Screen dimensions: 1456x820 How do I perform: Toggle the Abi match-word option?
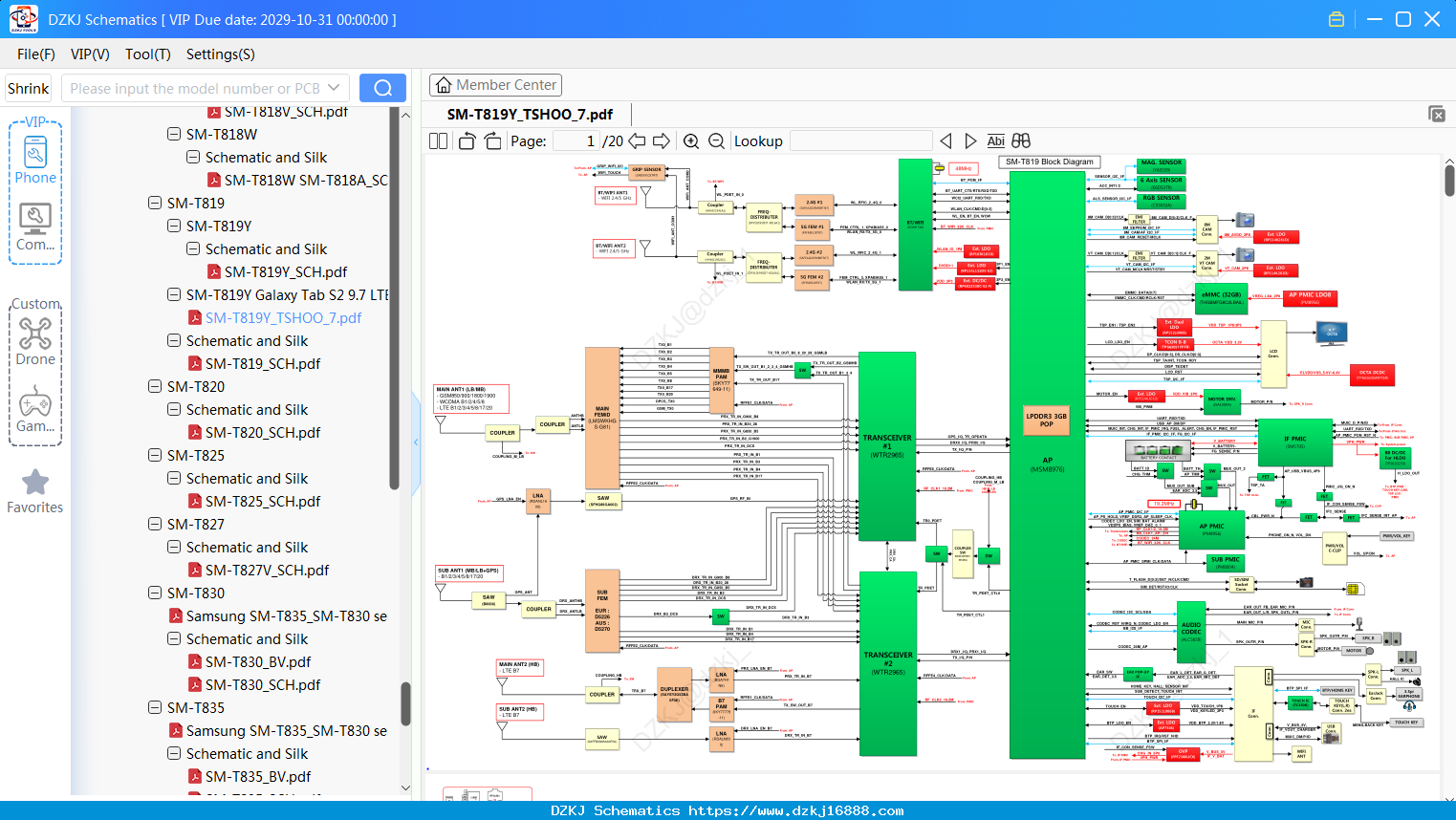click(996, 140)
